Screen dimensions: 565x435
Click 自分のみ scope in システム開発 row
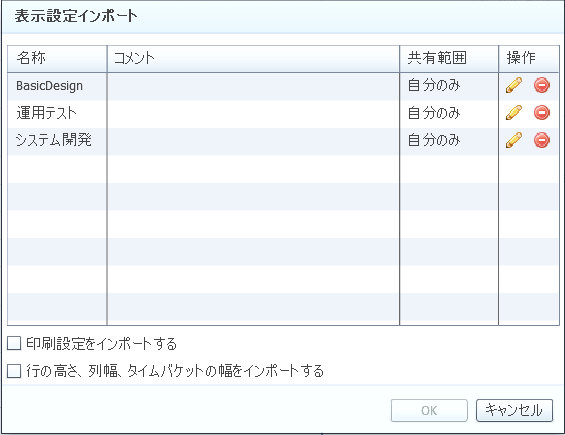pos(434,141)
